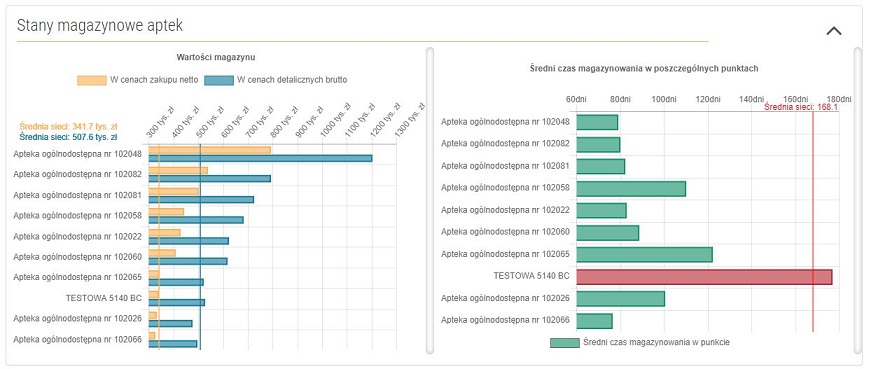
Task: Click the green storage bar for Apteka 102058
Action: (x=631, y=188)
